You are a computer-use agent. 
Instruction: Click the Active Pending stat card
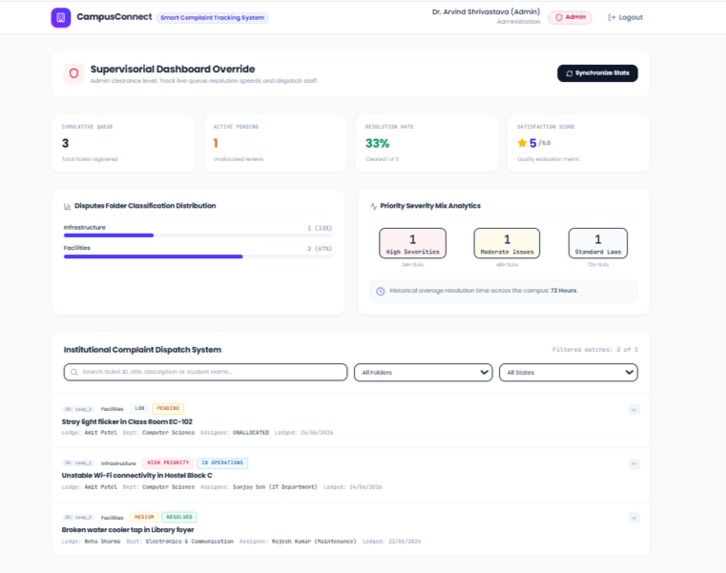pos(275,143)
